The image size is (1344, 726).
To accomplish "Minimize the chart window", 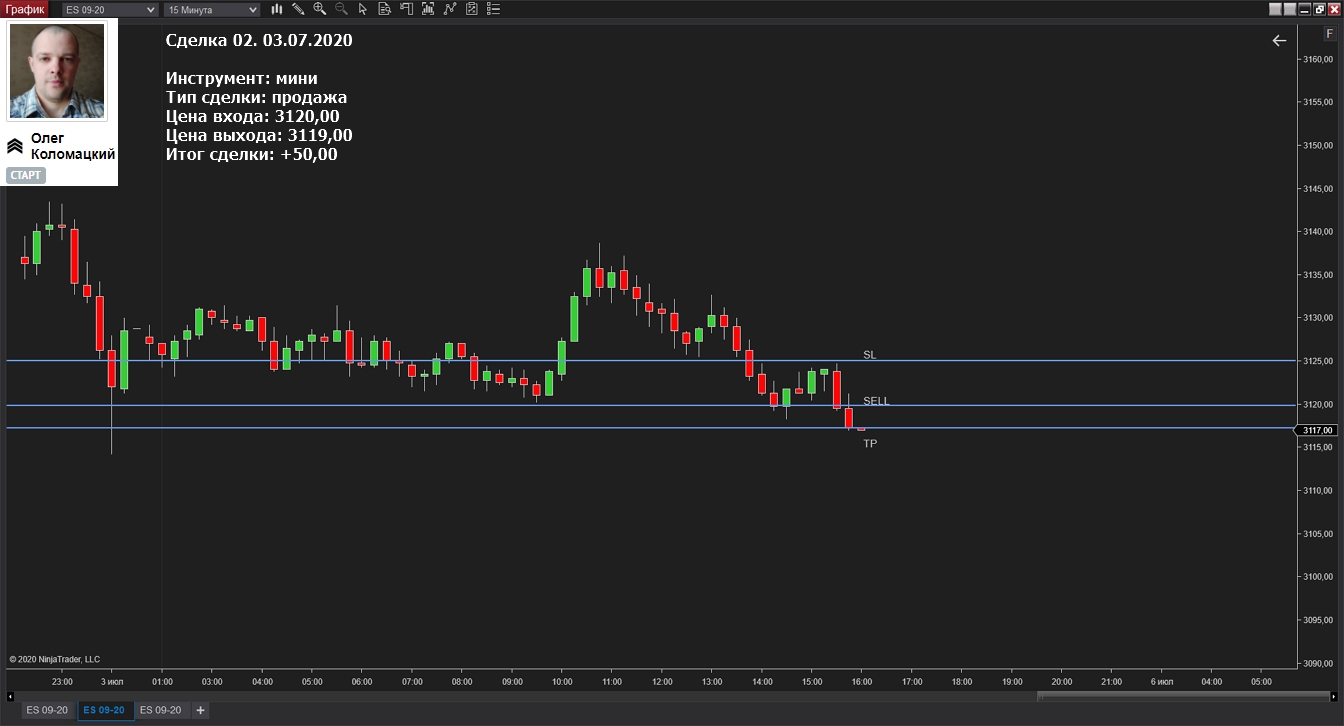I will (x=1304, y=9).
